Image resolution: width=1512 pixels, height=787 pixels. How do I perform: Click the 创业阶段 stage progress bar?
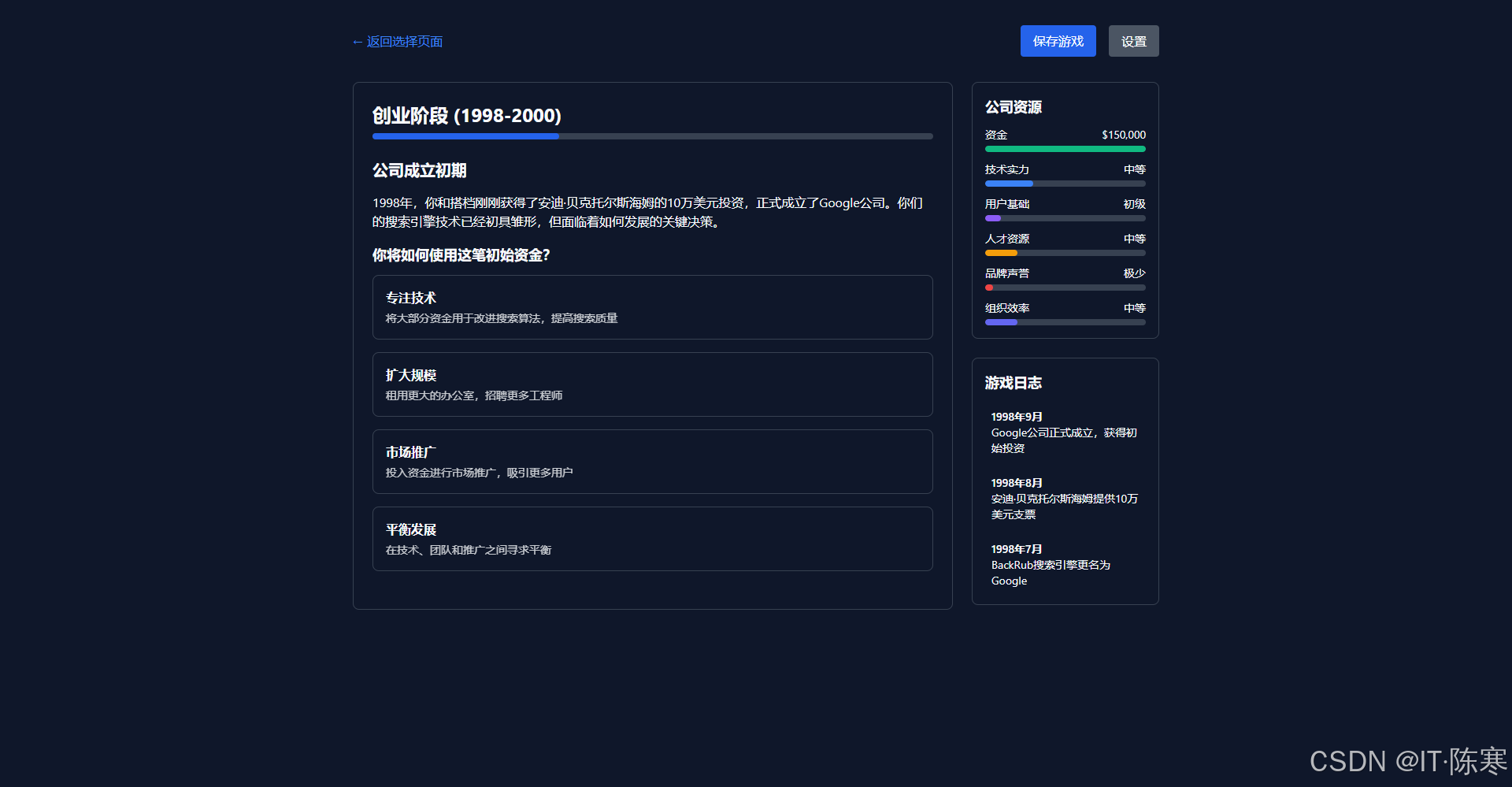point(652,136)
